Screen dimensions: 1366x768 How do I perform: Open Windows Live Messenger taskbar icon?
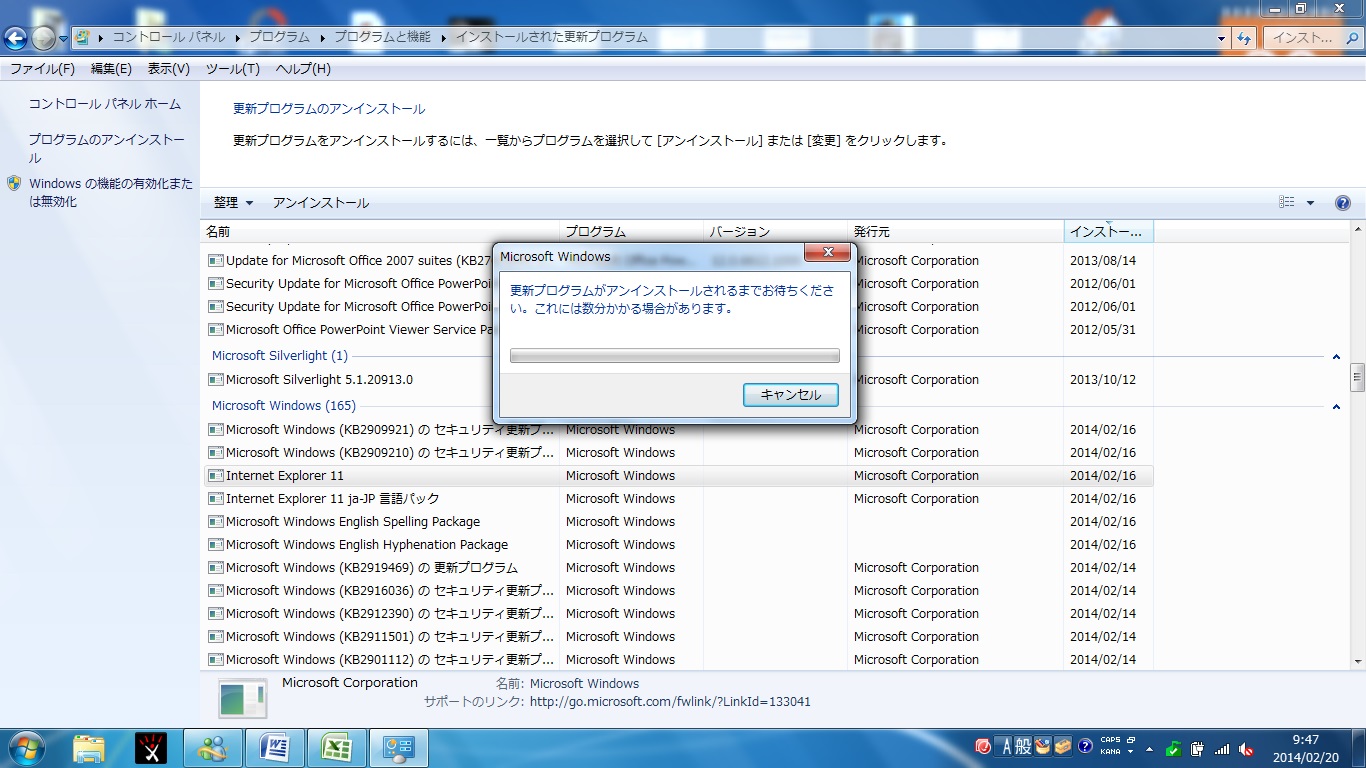click(213, 748)
